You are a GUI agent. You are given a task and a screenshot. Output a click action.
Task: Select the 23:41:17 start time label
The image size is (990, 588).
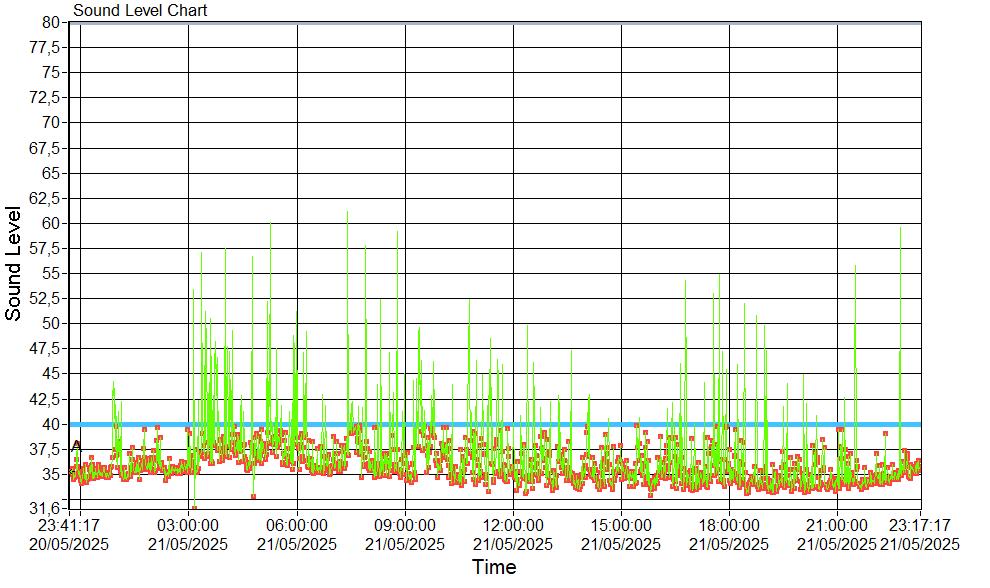point(69,526)
